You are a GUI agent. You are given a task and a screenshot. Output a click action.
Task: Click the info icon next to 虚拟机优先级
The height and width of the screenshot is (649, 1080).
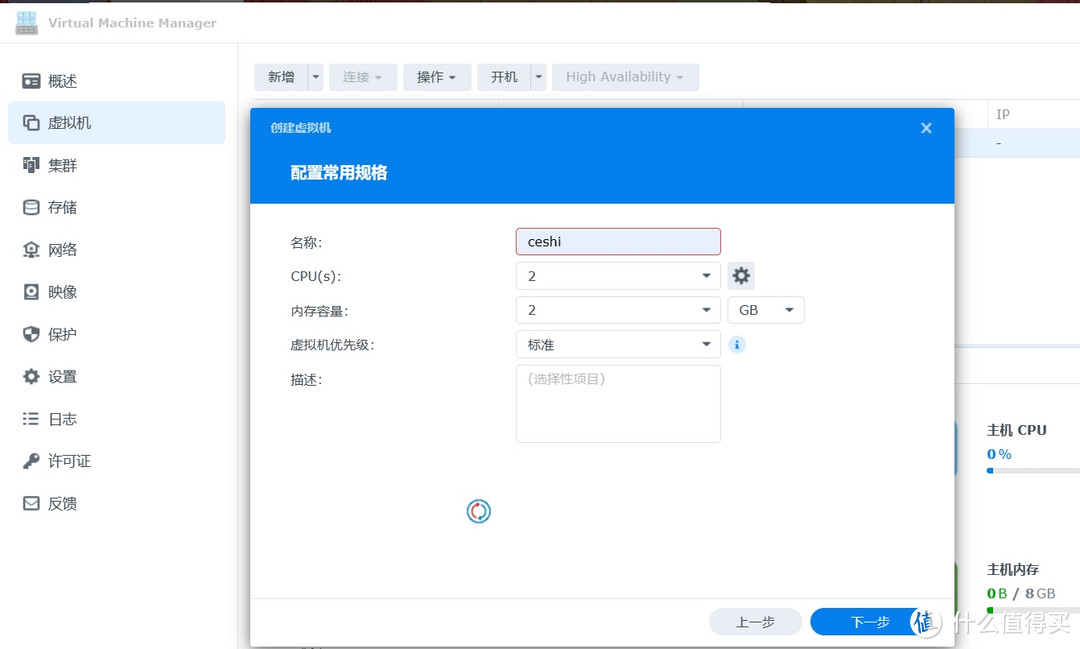tap(738, 344)
